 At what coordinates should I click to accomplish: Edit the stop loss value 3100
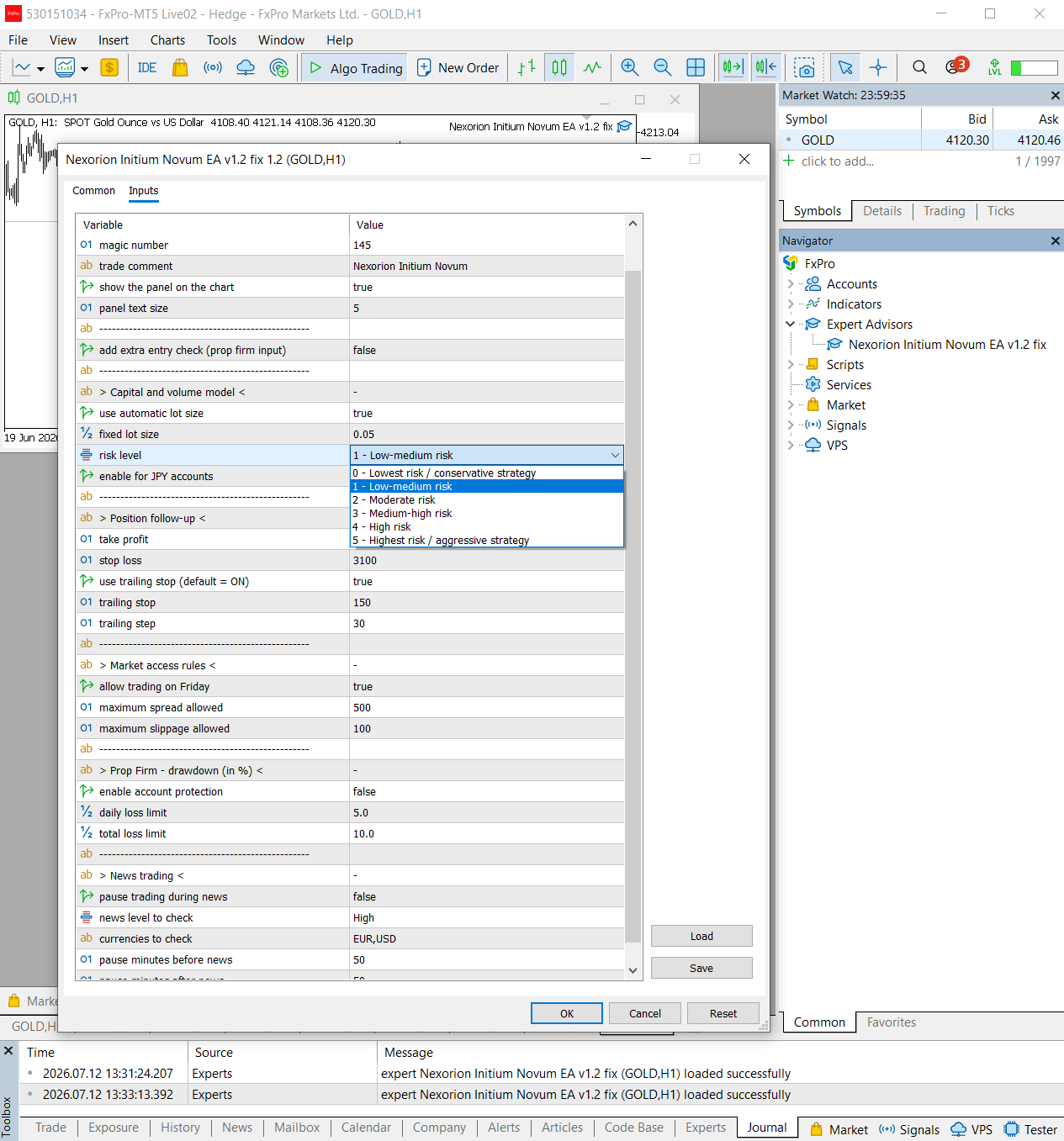click(x=487, y=560)
